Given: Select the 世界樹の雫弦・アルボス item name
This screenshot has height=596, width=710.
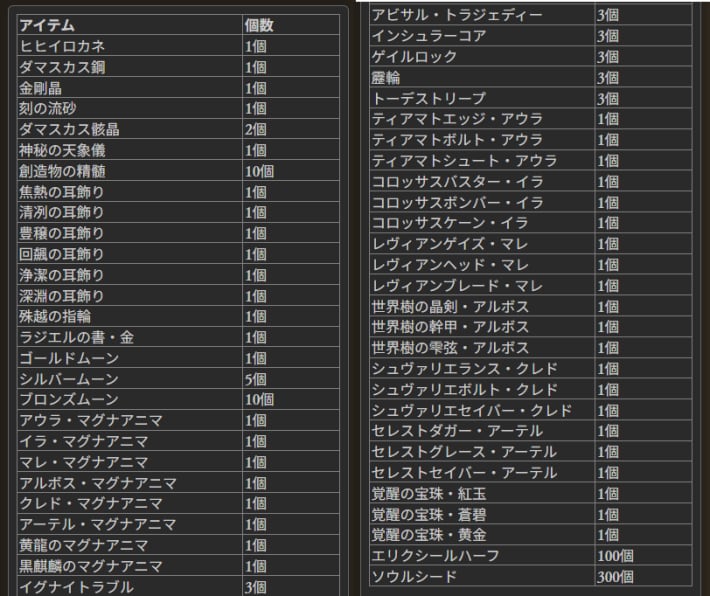Looking at the screenshot, I should [x=450, y=348].
